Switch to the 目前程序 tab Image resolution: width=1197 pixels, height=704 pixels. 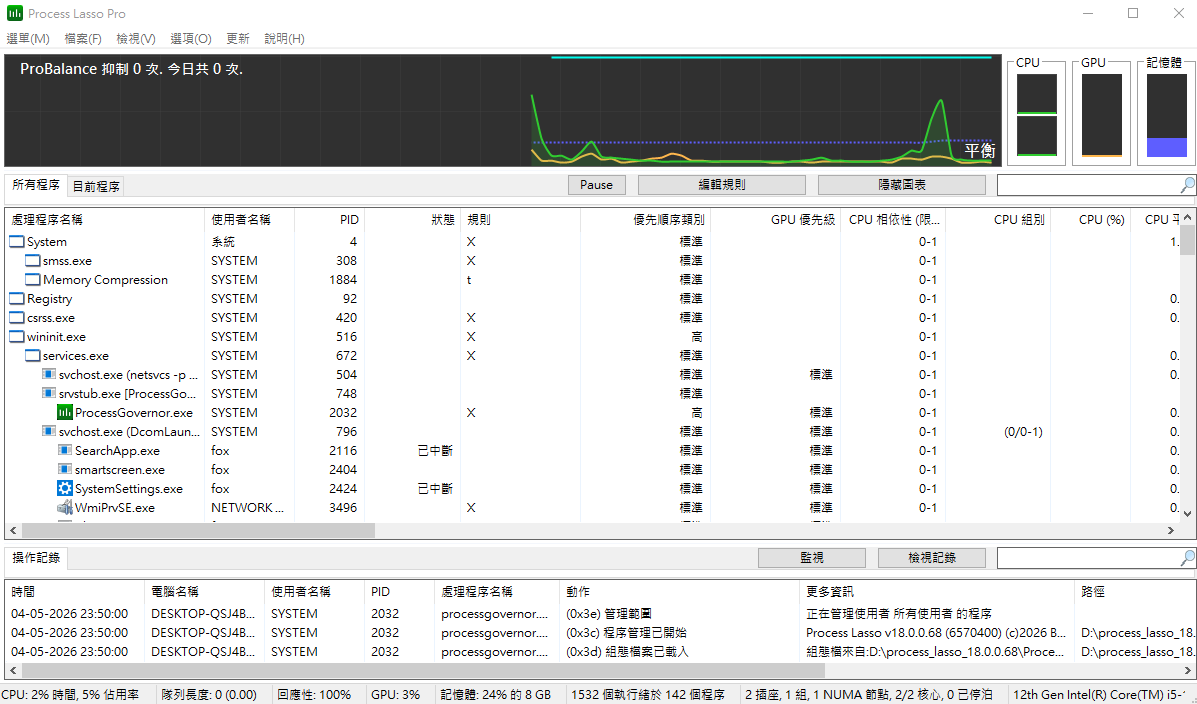click(96, 186)
